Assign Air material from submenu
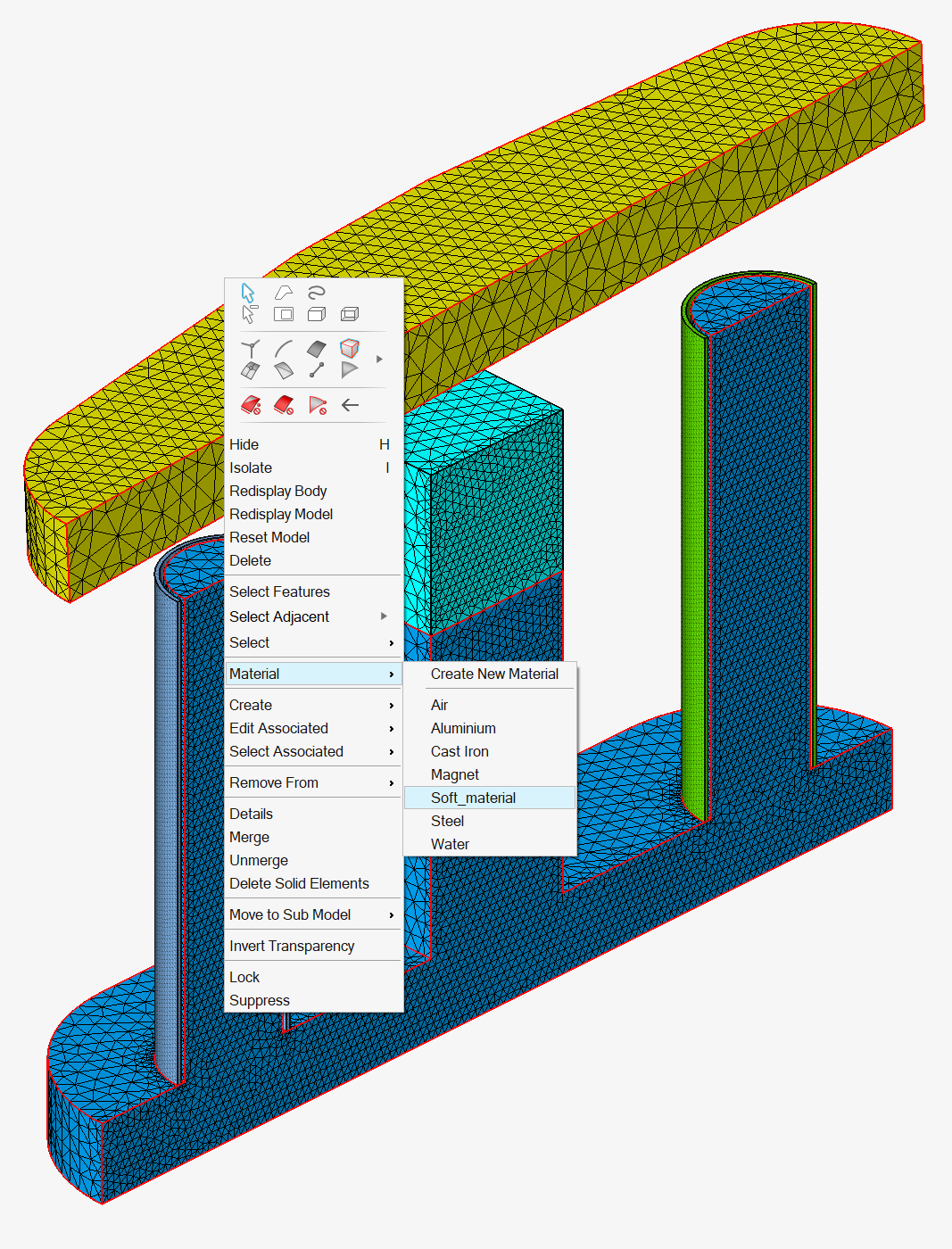This screenshot has width=952, height=1249. click(x=490, y=705)
